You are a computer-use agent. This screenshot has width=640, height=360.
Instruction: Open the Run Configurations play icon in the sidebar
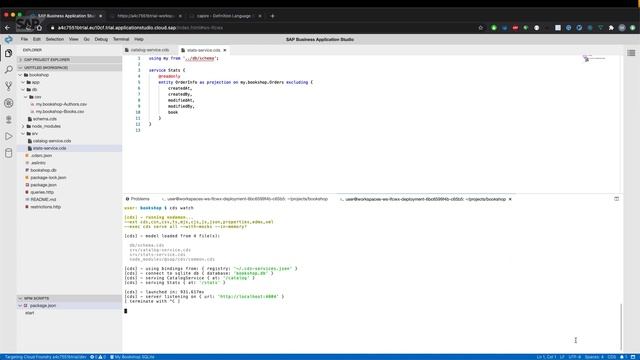pyautogui.click(x=9, y=136)
